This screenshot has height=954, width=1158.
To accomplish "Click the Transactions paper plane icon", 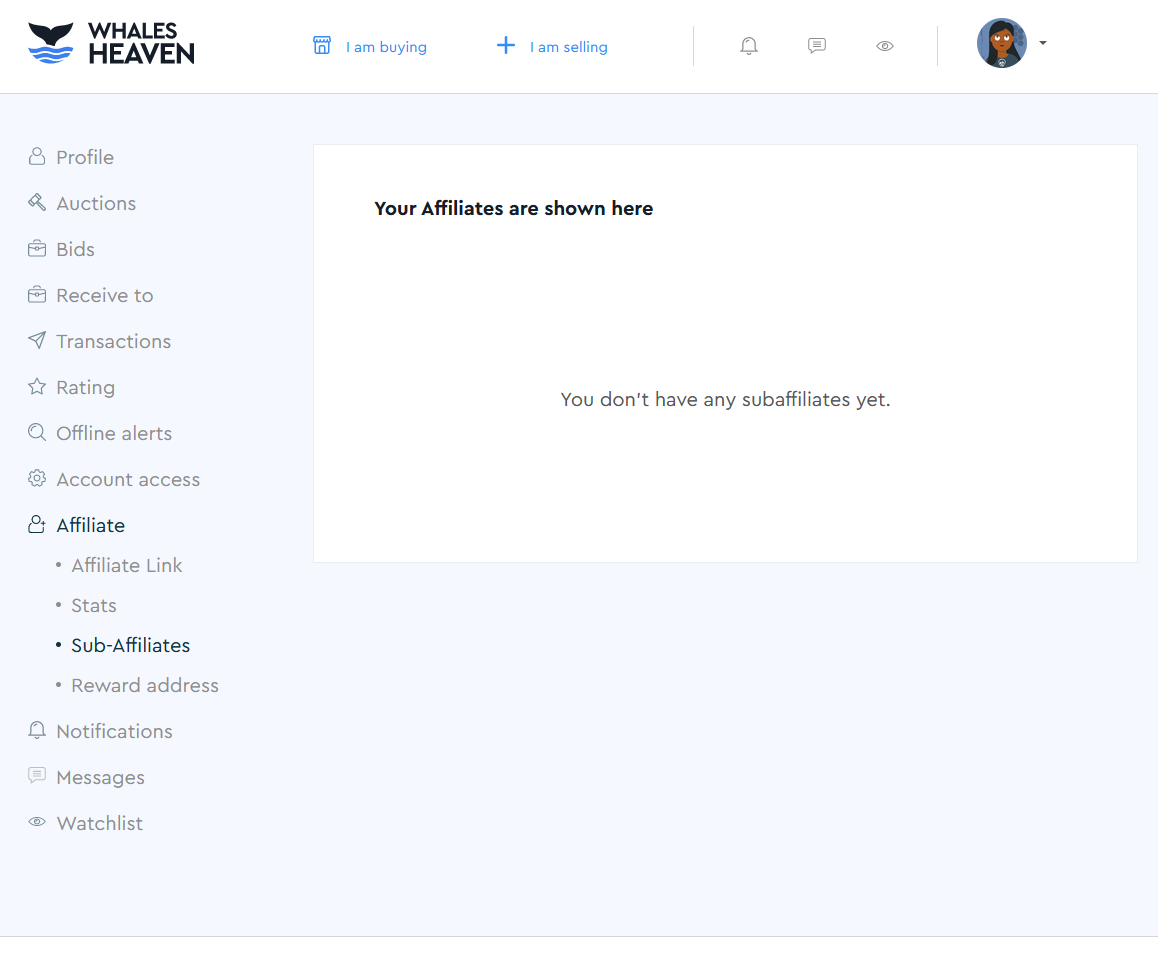I will pos(37,340).
